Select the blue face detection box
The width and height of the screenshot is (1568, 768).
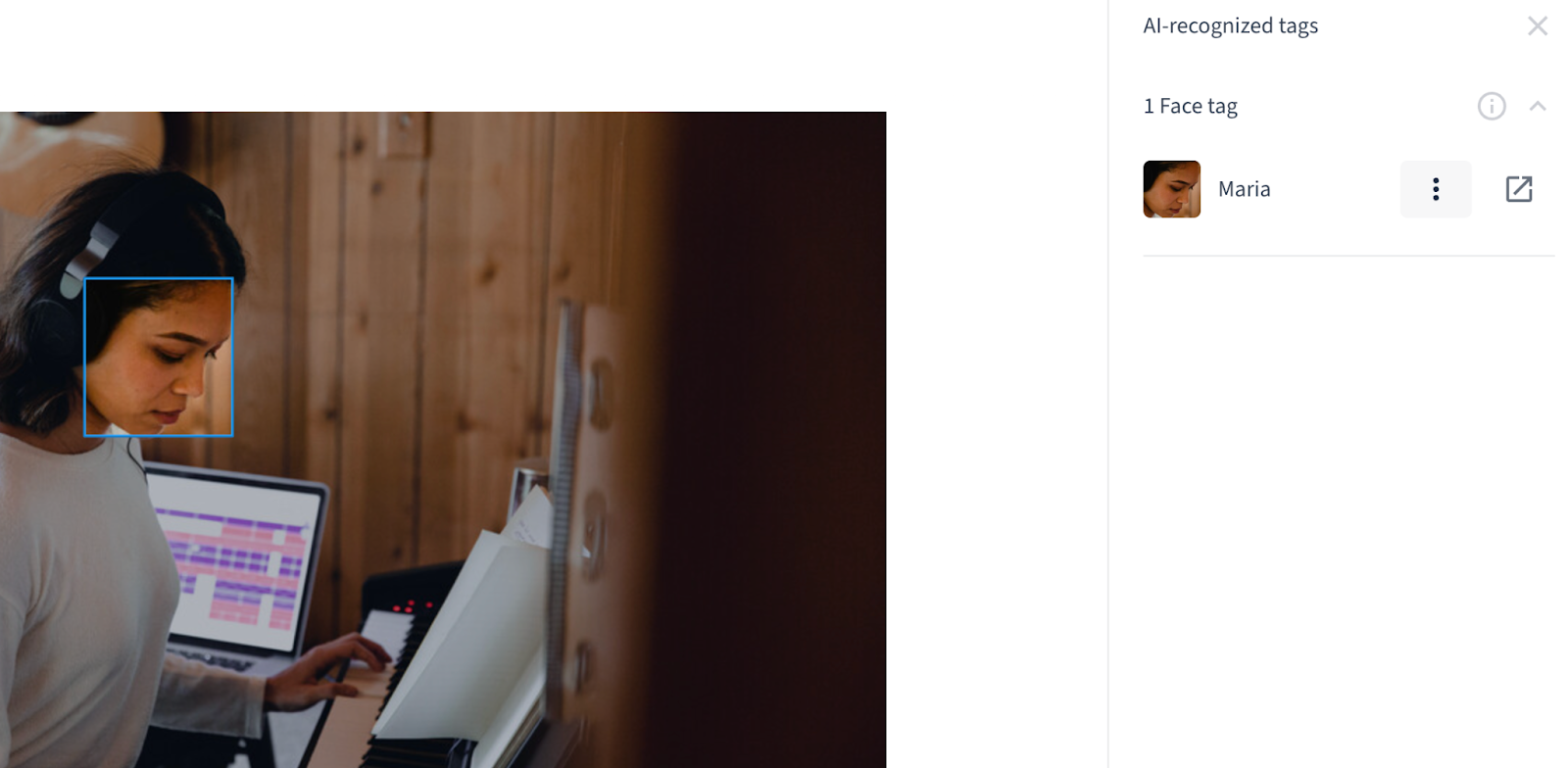(159, 358)
